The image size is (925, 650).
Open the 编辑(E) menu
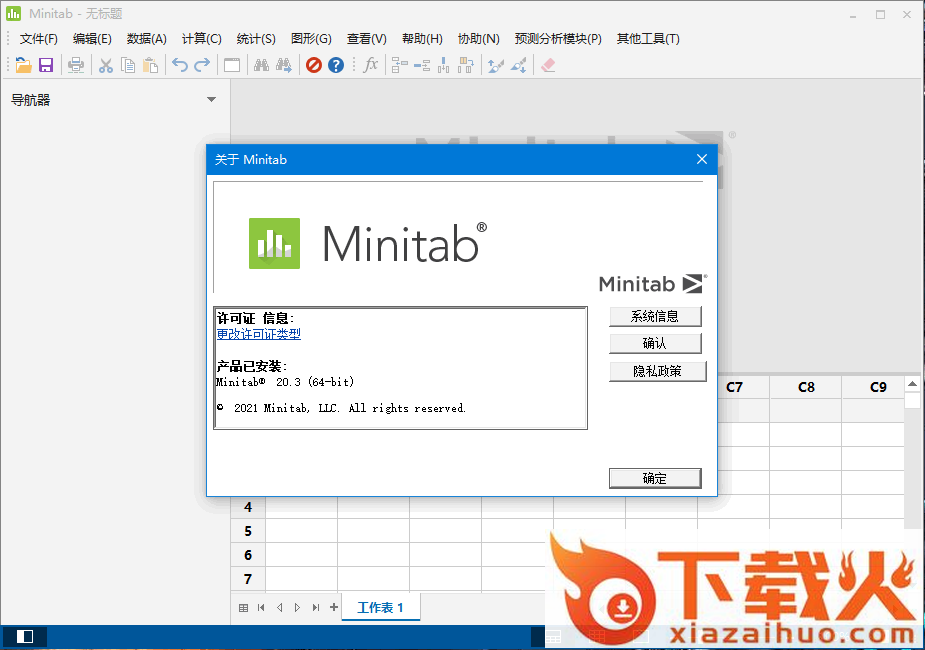point(92,39)
